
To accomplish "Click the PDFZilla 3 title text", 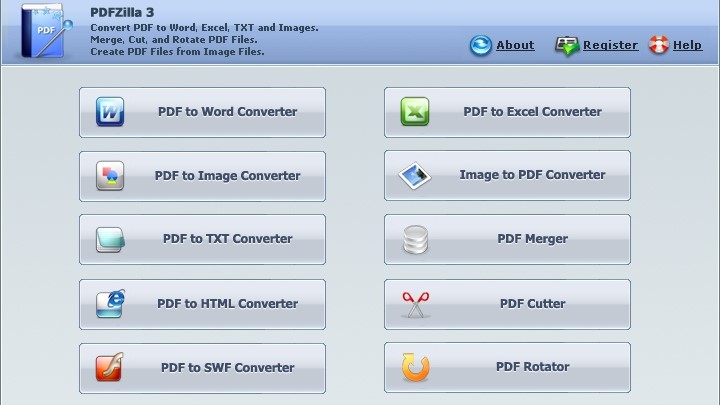I will tap(122, 12).
